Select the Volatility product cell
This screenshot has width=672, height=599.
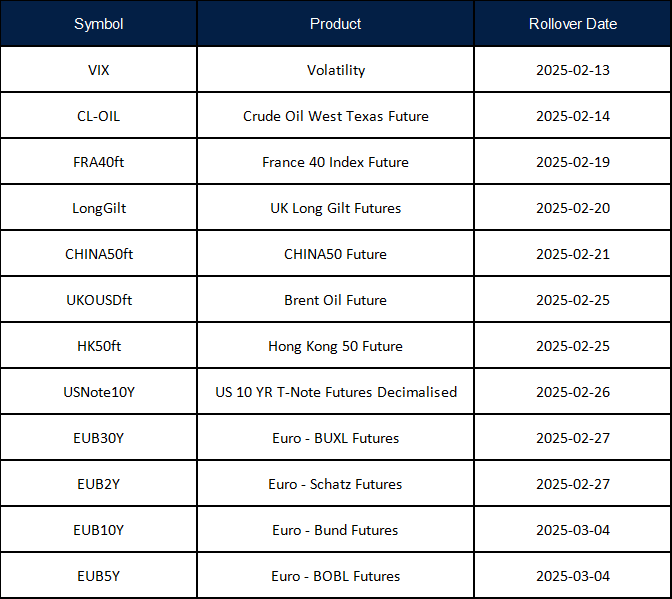tap(336, 70)
